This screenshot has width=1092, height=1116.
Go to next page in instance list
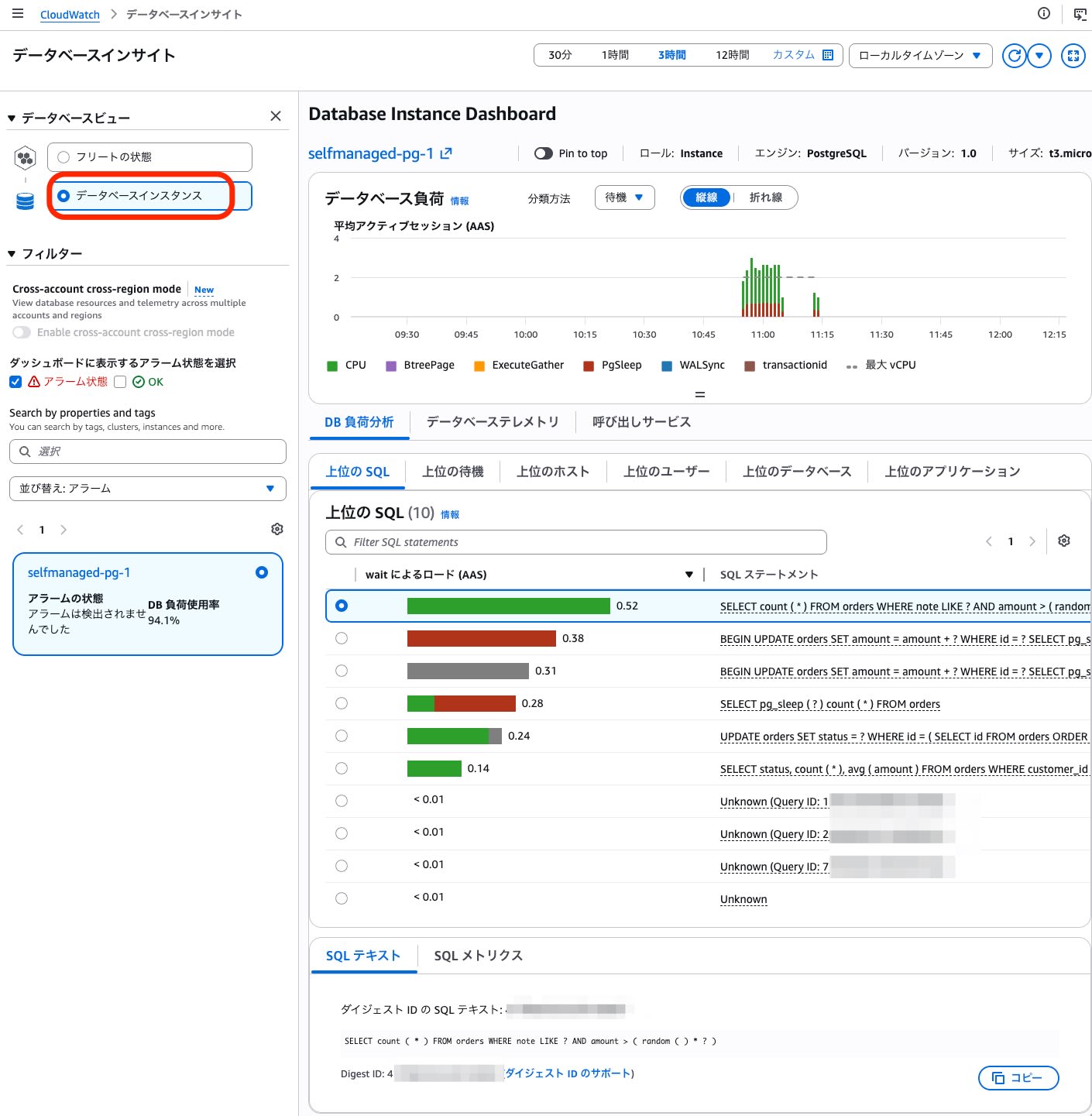pyautogui.click(x=64, y=530)
